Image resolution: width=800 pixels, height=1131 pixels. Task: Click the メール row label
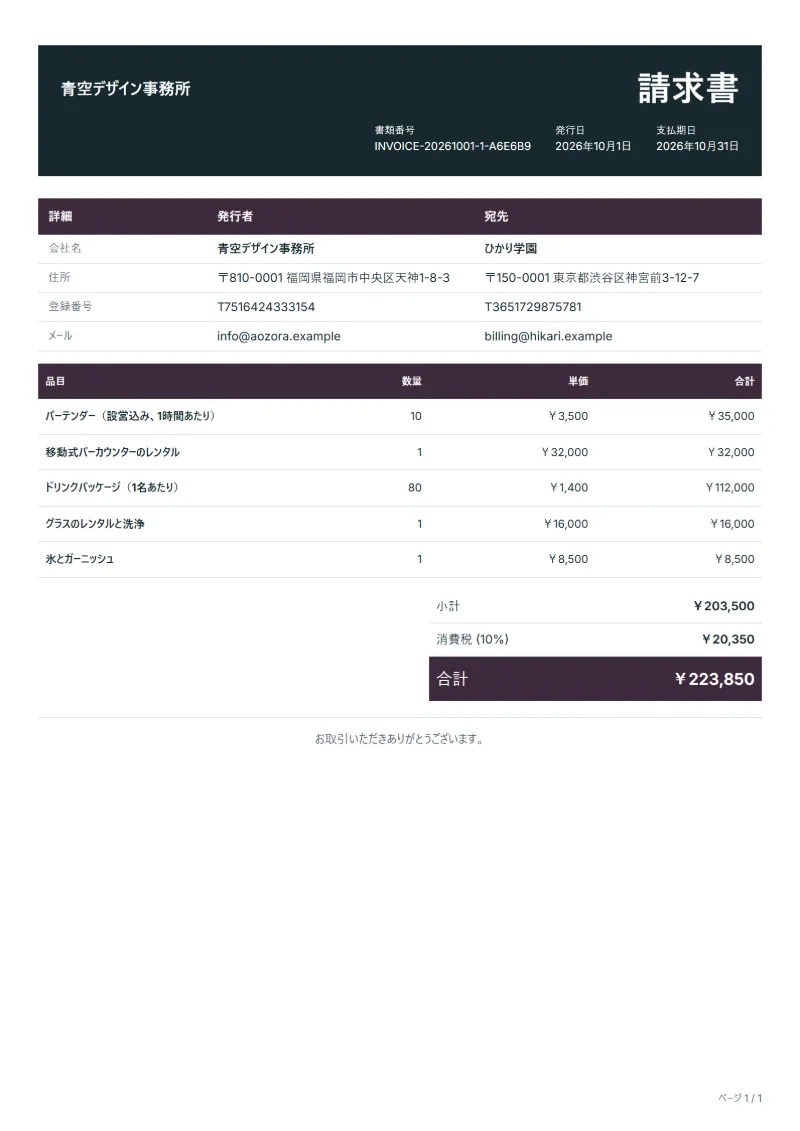[61, 335]
